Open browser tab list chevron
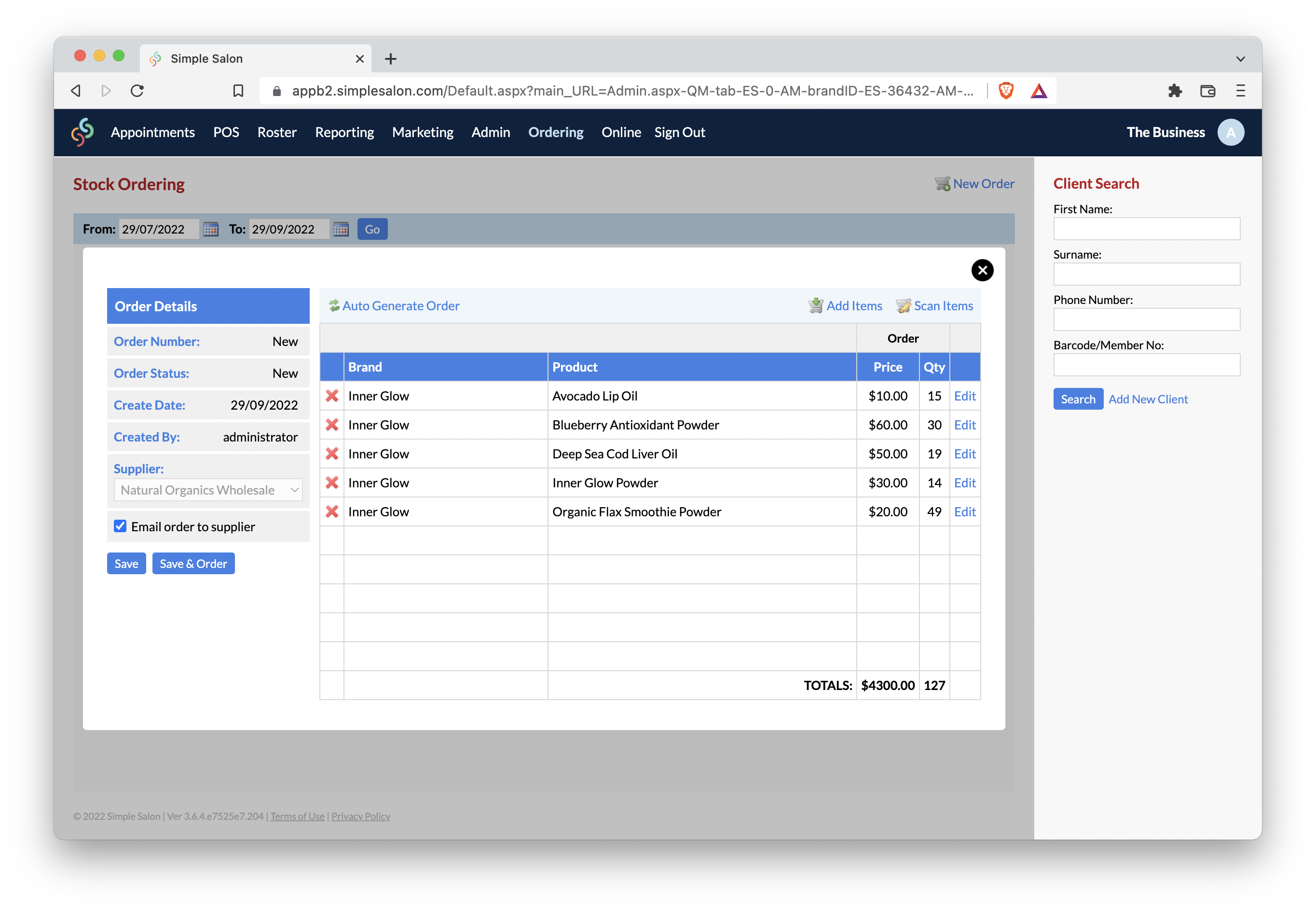This screenshot has width=1316, height=911. click(x=1240, y=59)
